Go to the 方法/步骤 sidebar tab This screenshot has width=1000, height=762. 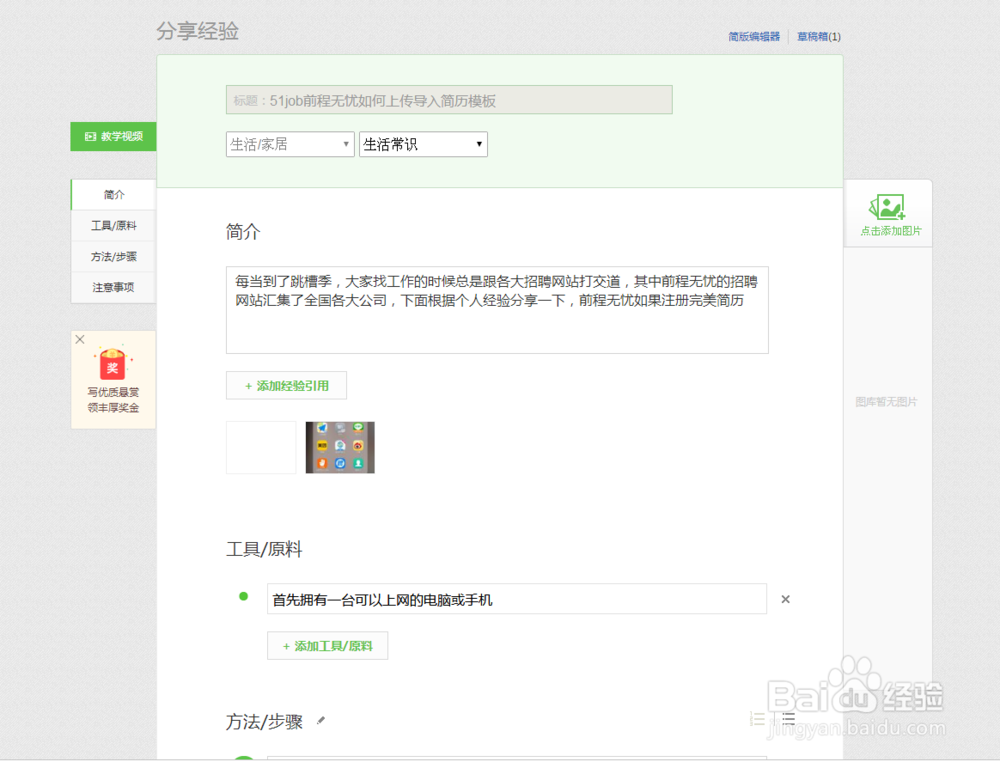click(x=114, y=256)
